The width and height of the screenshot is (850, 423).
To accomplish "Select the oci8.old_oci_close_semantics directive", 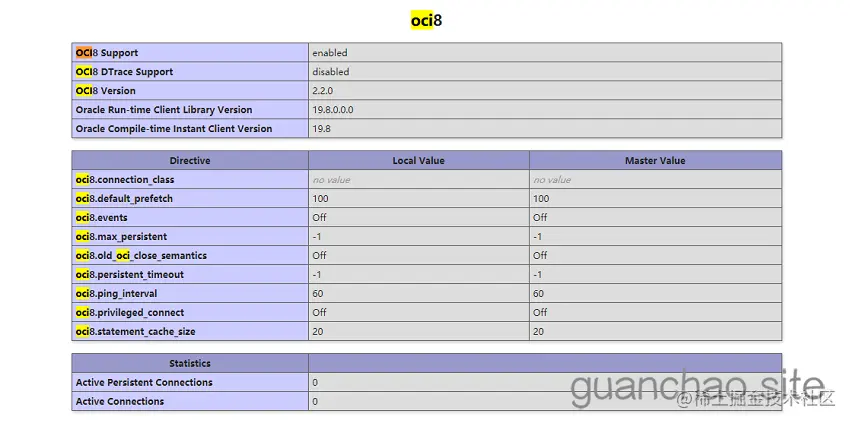I will (141, 255).
